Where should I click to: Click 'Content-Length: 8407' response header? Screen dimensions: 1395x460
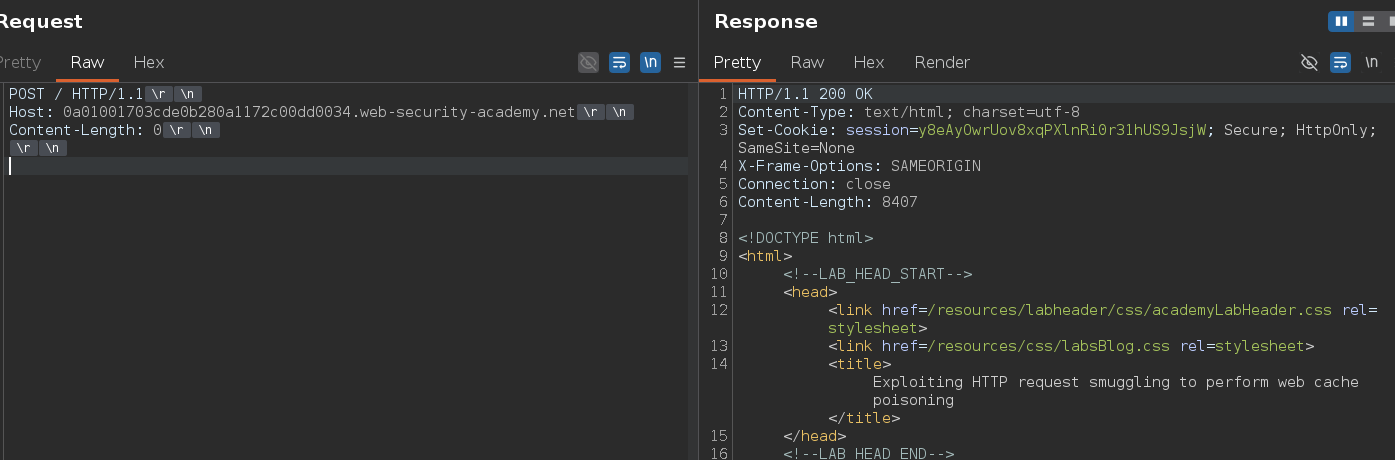point(827,202)
